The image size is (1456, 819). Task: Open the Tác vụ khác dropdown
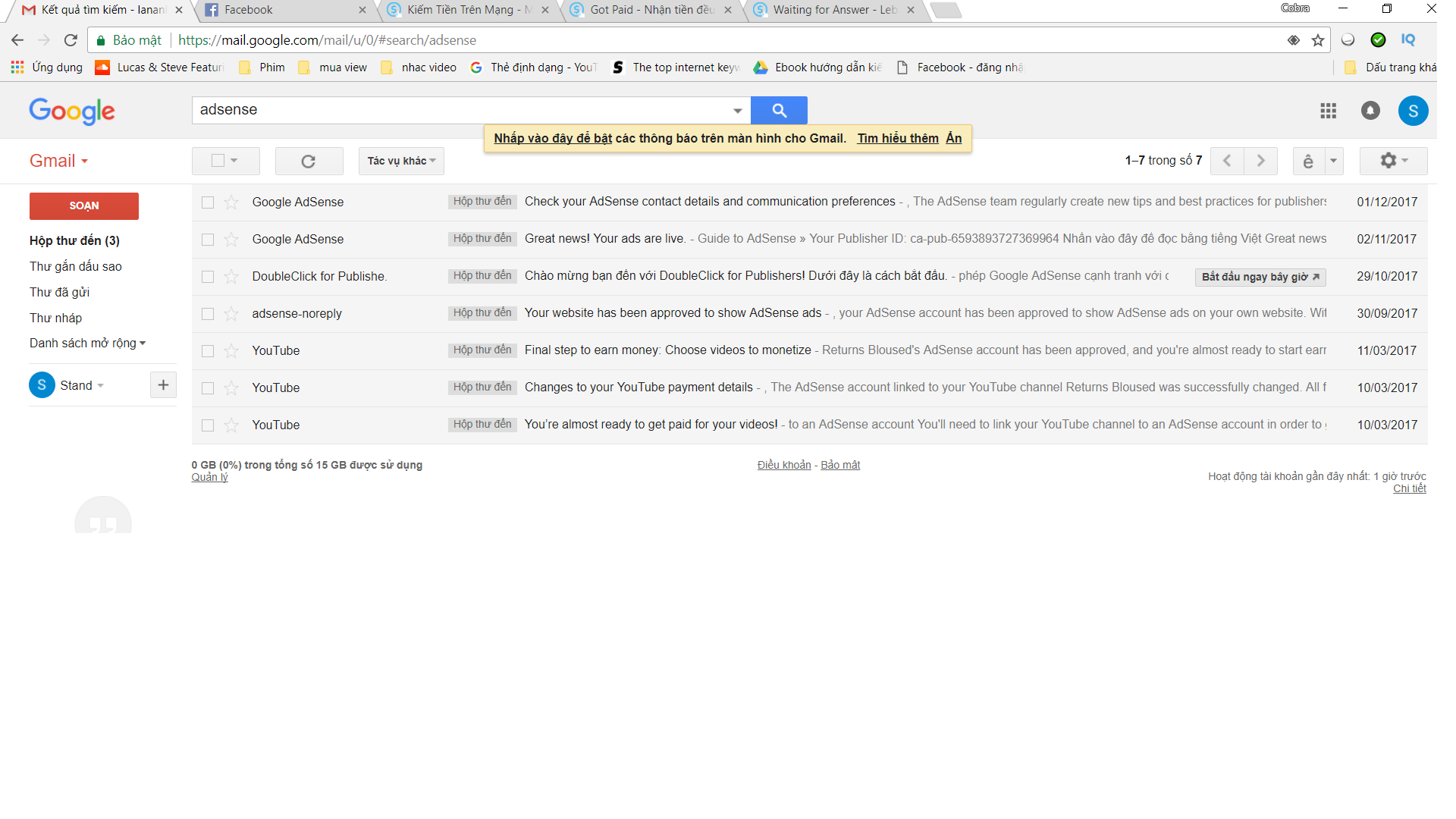pyautogui.click(x=401, y=161)
